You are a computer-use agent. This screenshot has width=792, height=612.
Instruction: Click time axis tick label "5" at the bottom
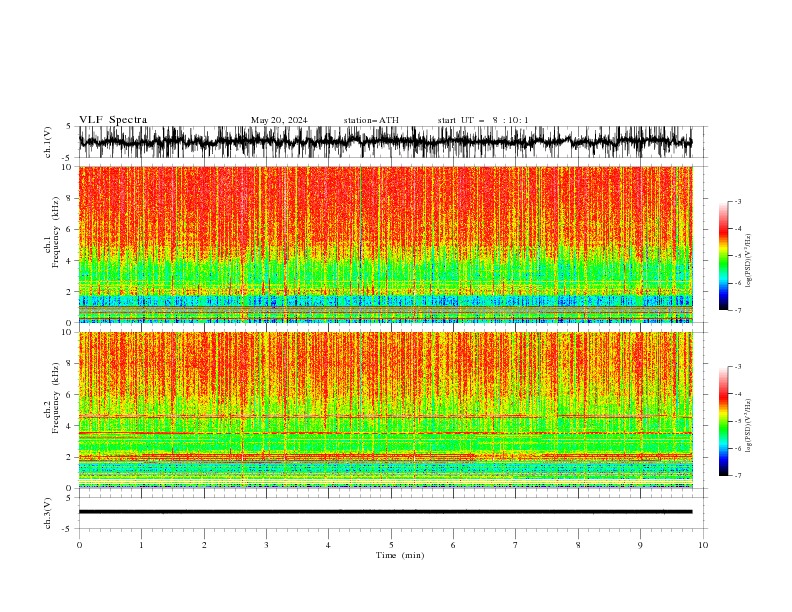(391, 545)
